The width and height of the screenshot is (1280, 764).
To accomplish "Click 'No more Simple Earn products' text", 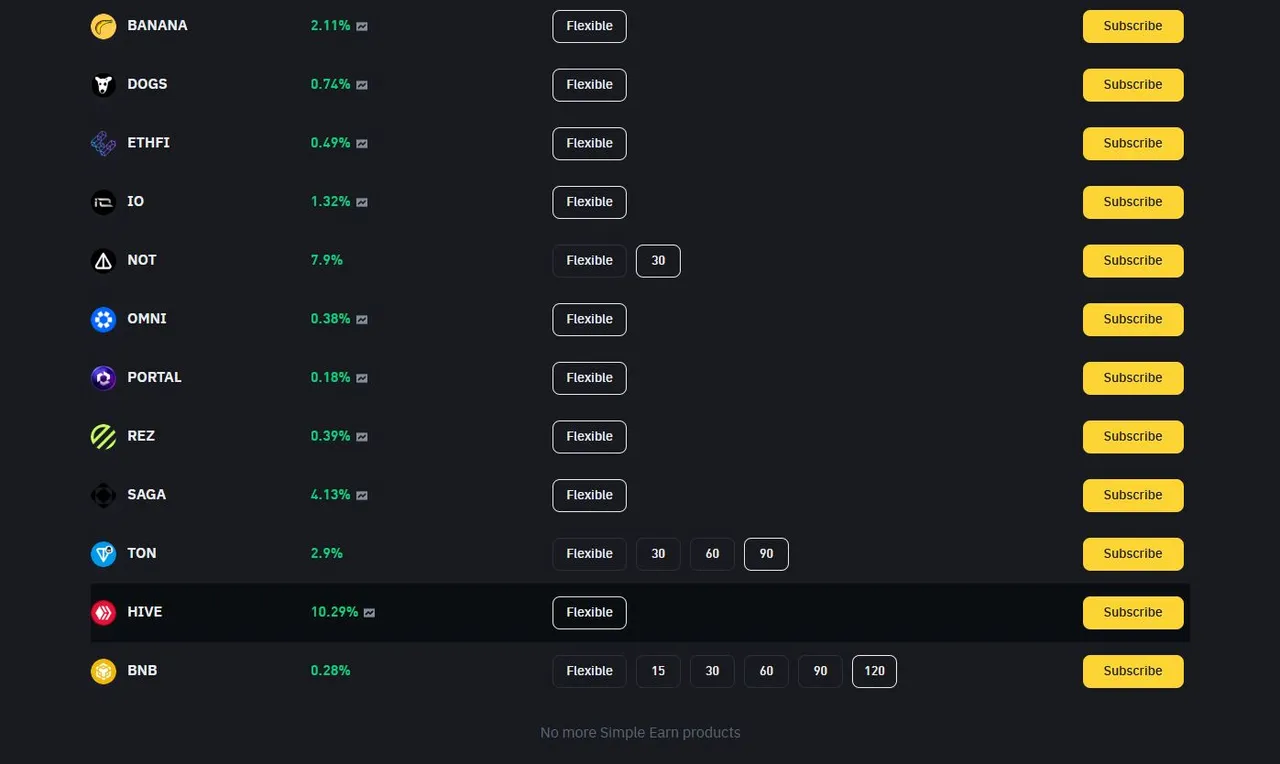I will (x=640, y=733).
